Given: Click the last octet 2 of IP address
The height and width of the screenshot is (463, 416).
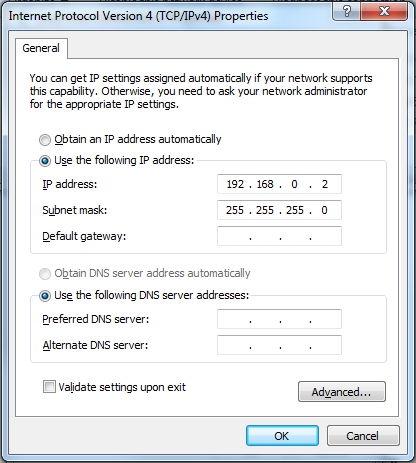Looking at the screenshot, I should tap(325, 184).
